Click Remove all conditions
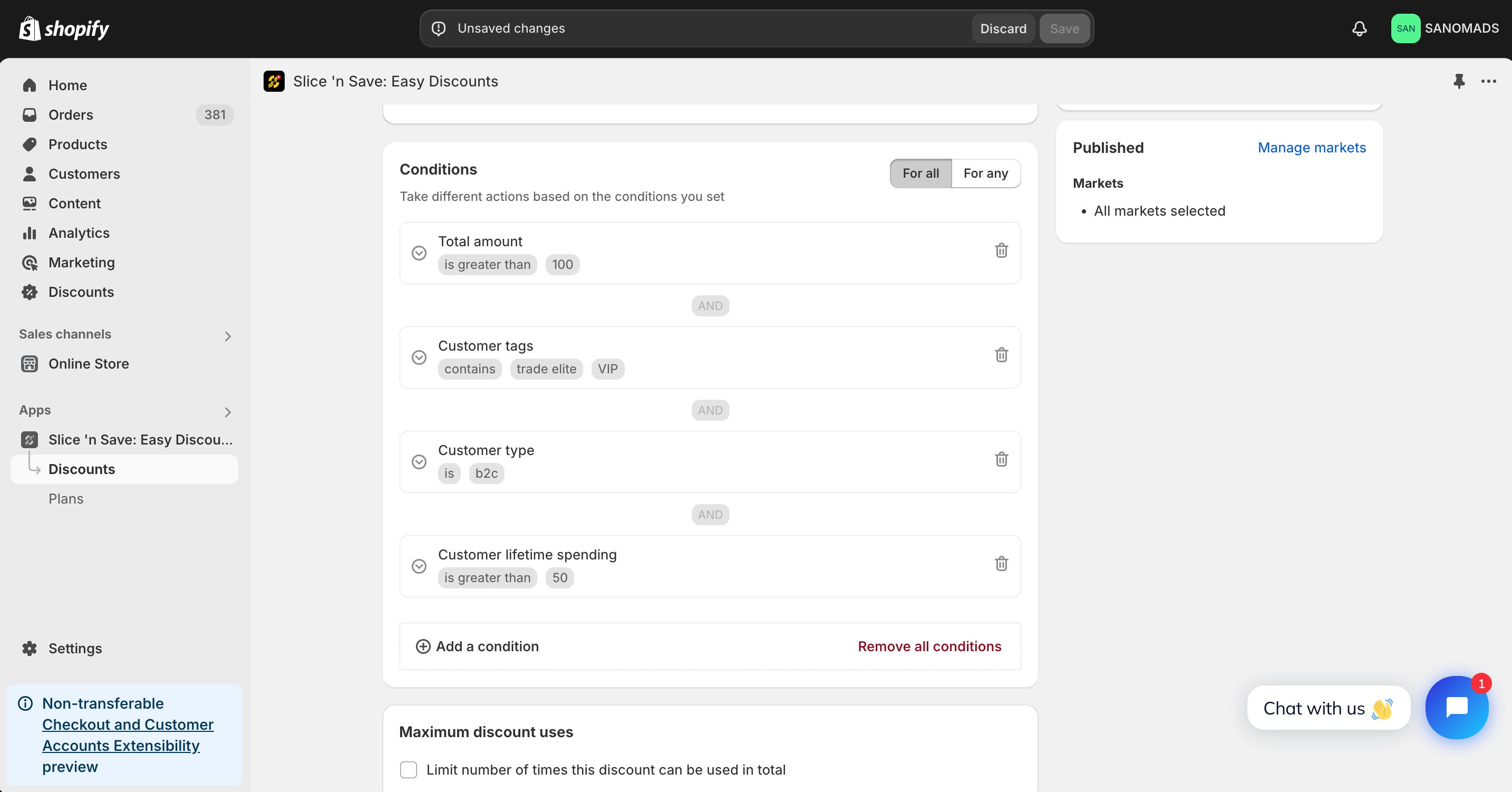The height and width of the screenshot is (792, 1512). click(x=929, y=646)
